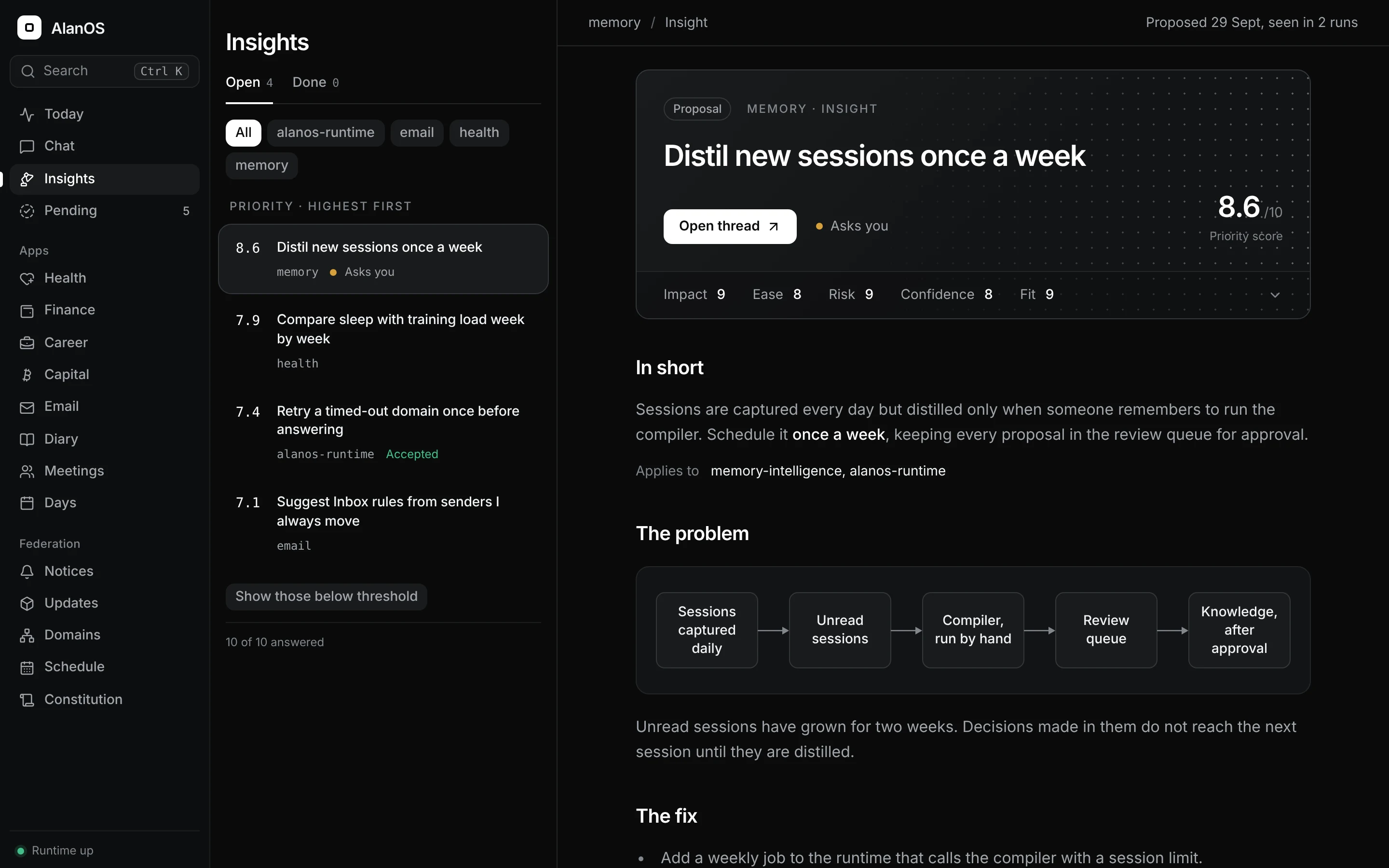
Task: Open the Chat bubble icon
Action: [27, 147]
